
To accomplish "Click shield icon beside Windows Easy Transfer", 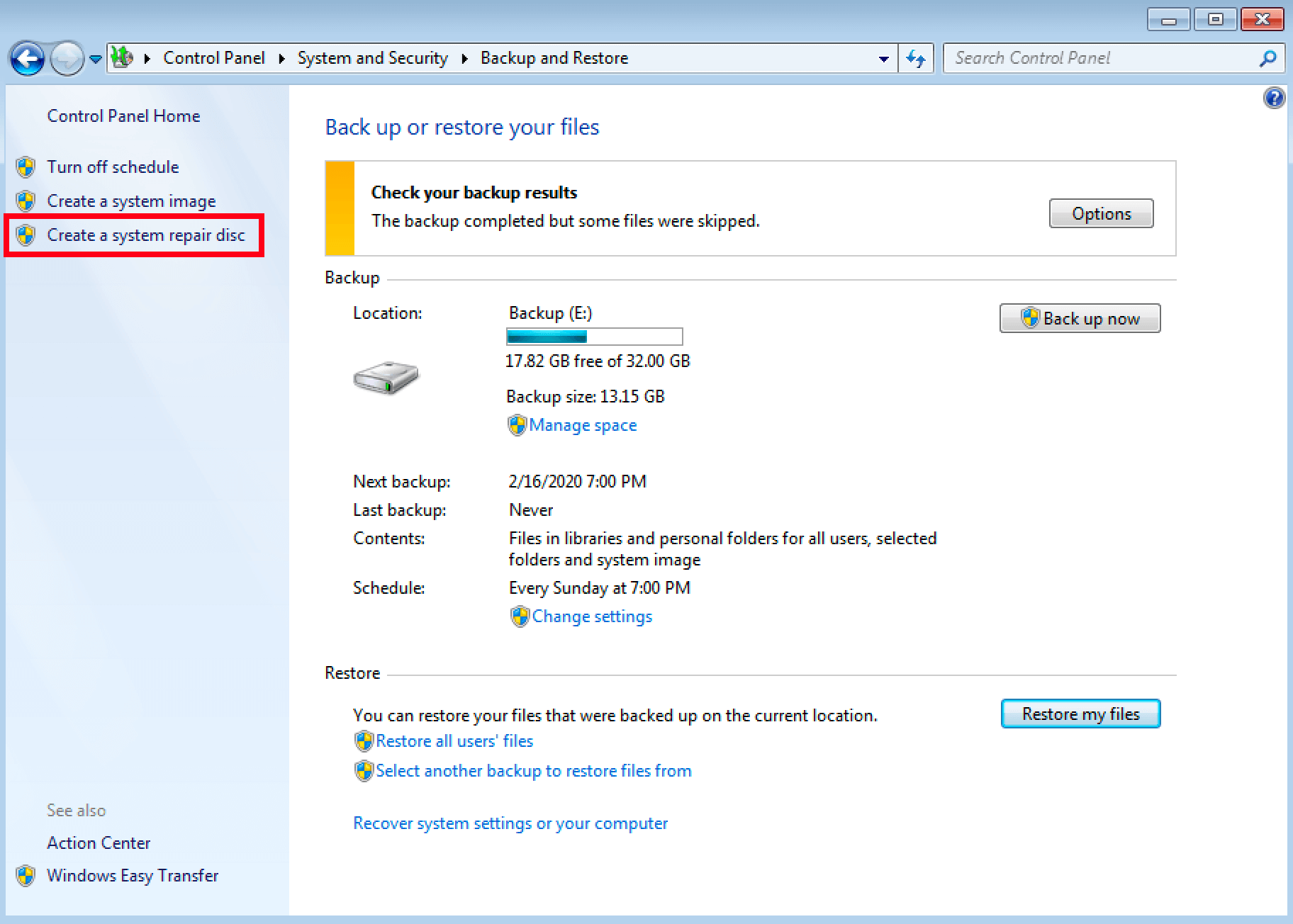I will coord(26,876).
